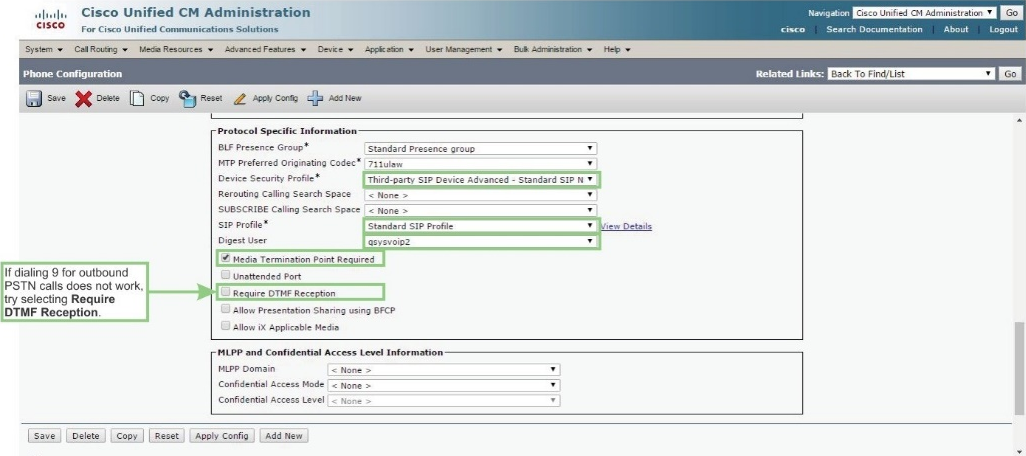Expand the SIP Profile dropdown
The image size is (1026, 456).
[481, 226]
